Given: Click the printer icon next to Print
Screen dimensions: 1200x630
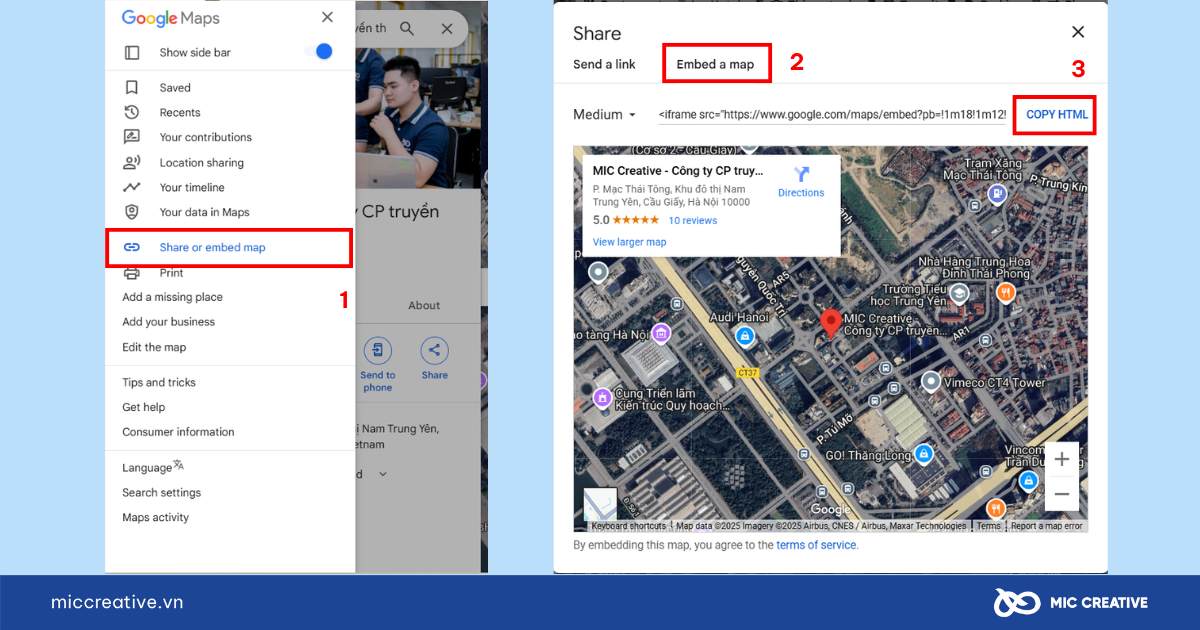Looking at the screenshot, I should pyautogui.click(x=132, y=273).
